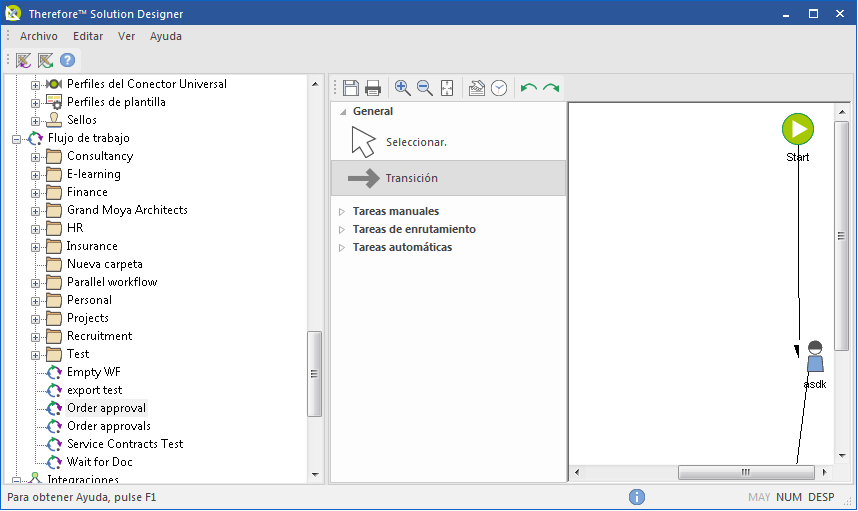The image size is (858, 511).
Task: Open workflow properties edit icon
Action: [x=477, y=88]
